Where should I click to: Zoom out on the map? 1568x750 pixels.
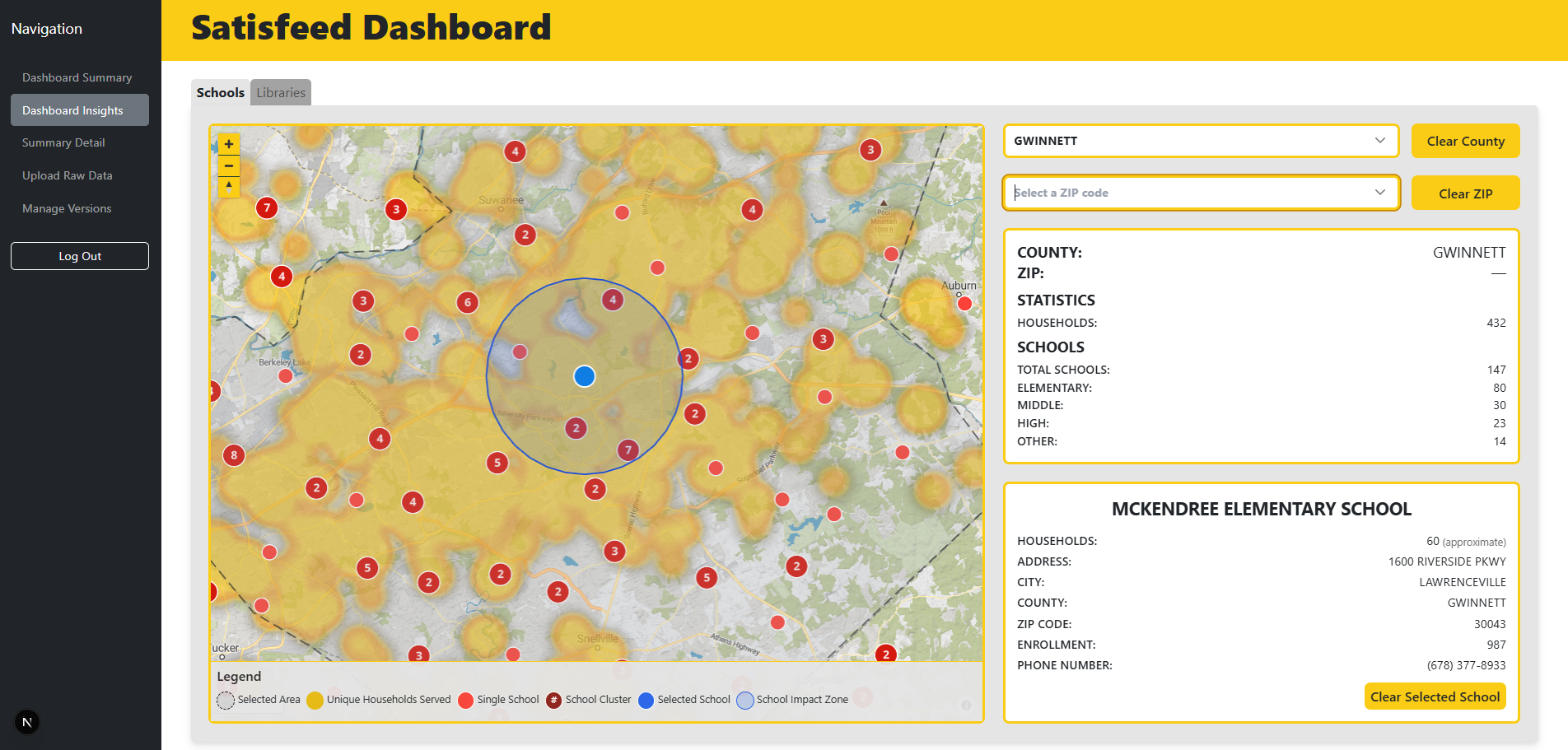pyautogui.click(x=229, y=165)
